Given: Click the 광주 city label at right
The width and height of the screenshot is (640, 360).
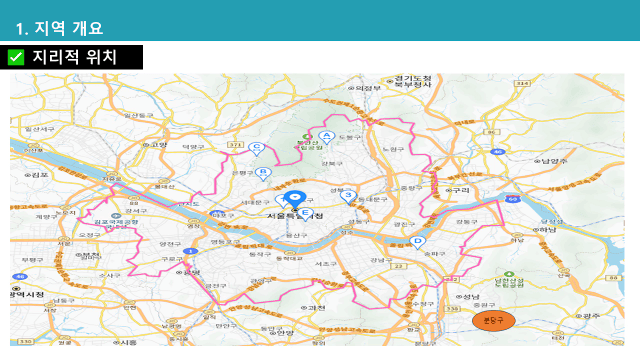Looking at the screenshot, I should click(588, 316).
